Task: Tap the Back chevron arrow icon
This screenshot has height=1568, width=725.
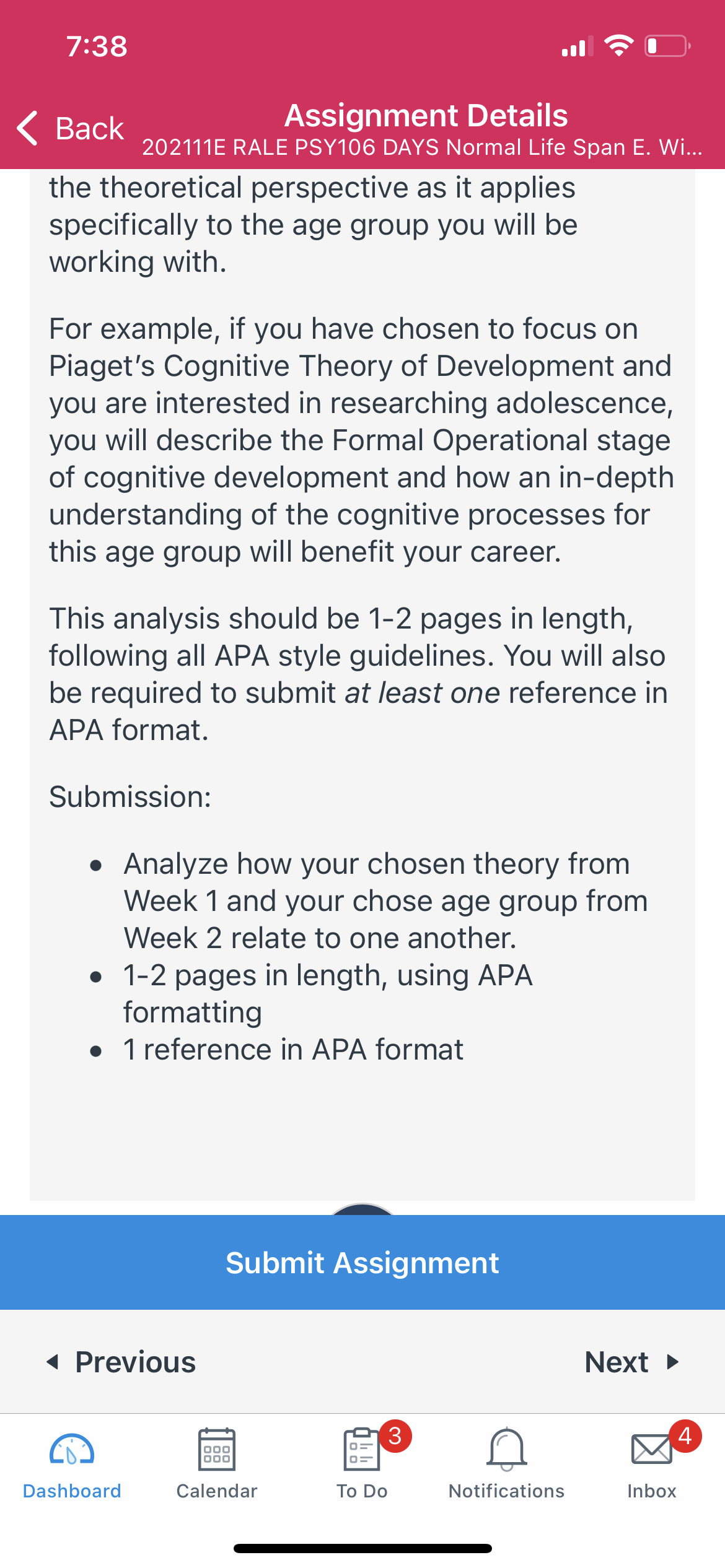Action: [27, 128]
